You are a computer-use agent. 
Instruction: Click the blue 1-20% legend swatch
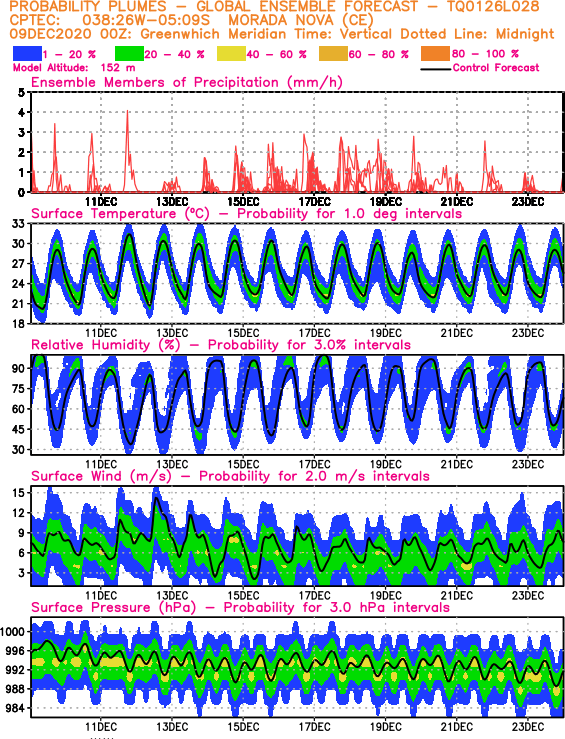(x=27, y=53)
